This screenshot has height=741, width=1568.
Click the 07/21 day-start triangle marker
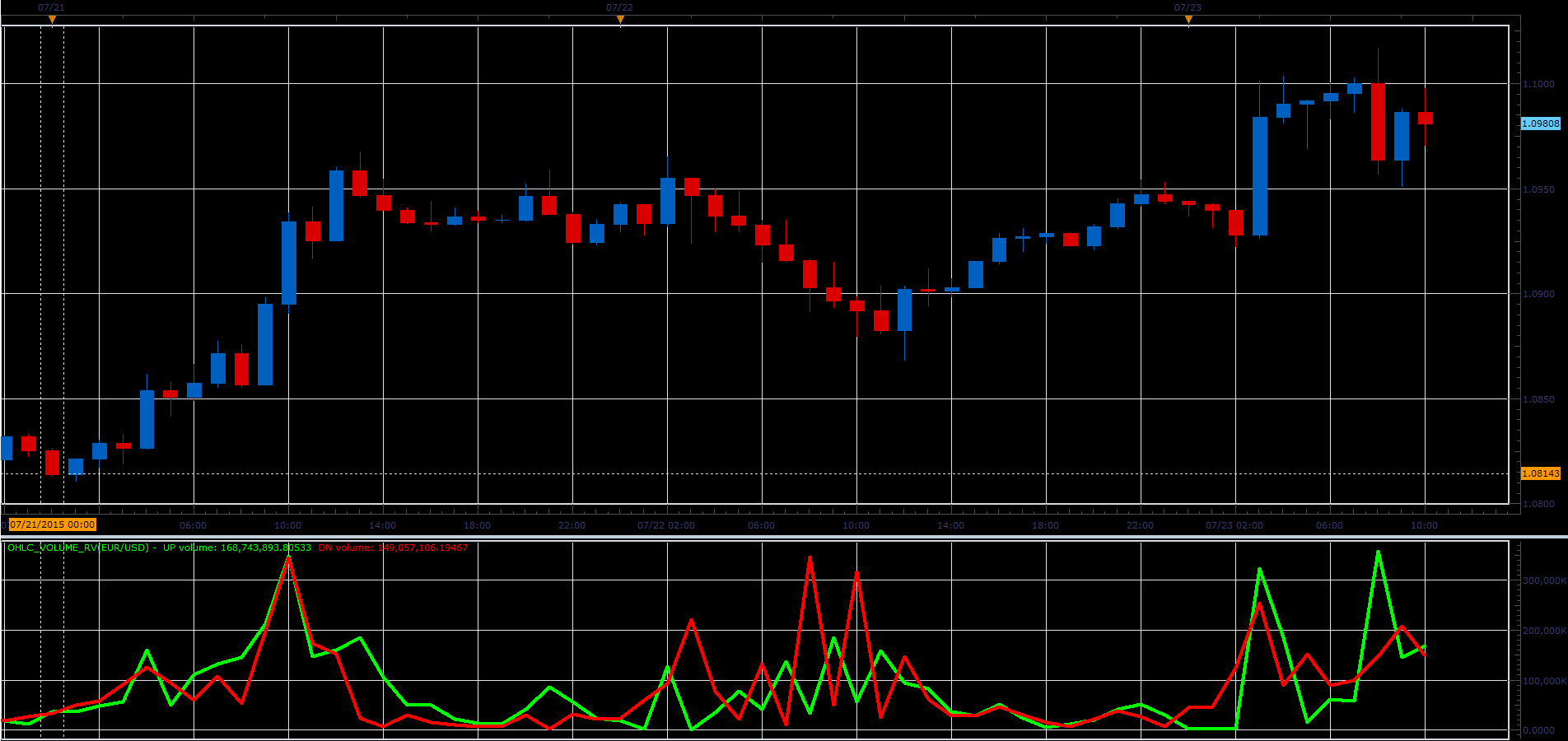(52, 20)
